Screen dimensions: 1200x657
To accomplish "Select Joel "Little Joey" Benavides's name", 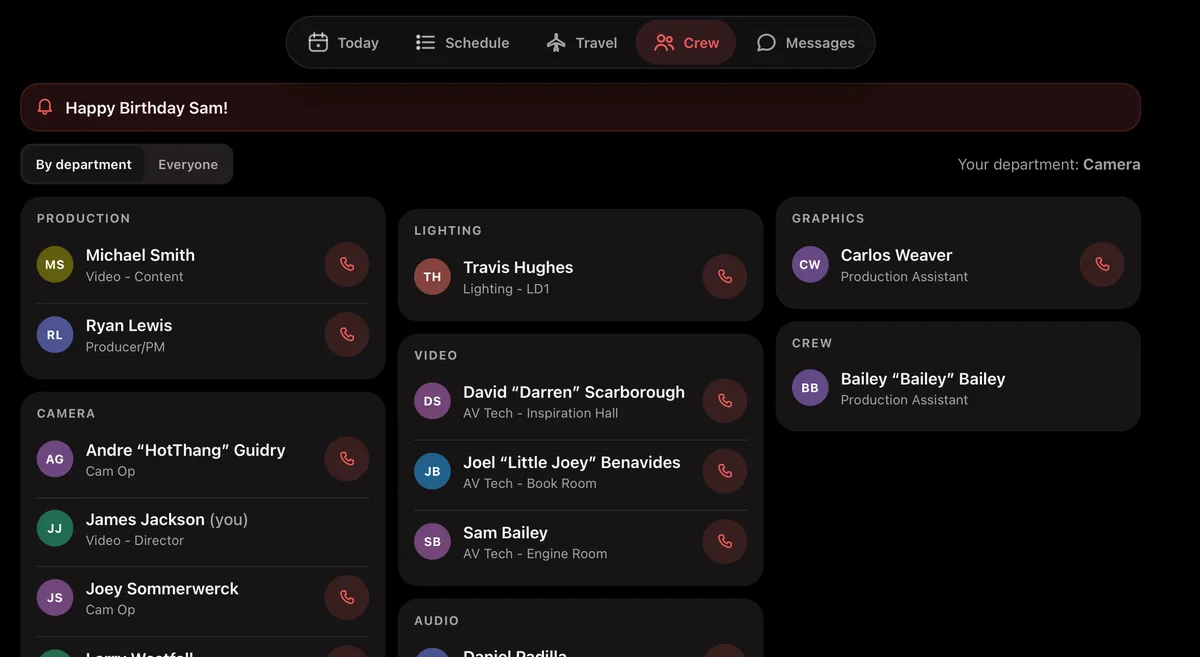I will click(x=572, y=462).
